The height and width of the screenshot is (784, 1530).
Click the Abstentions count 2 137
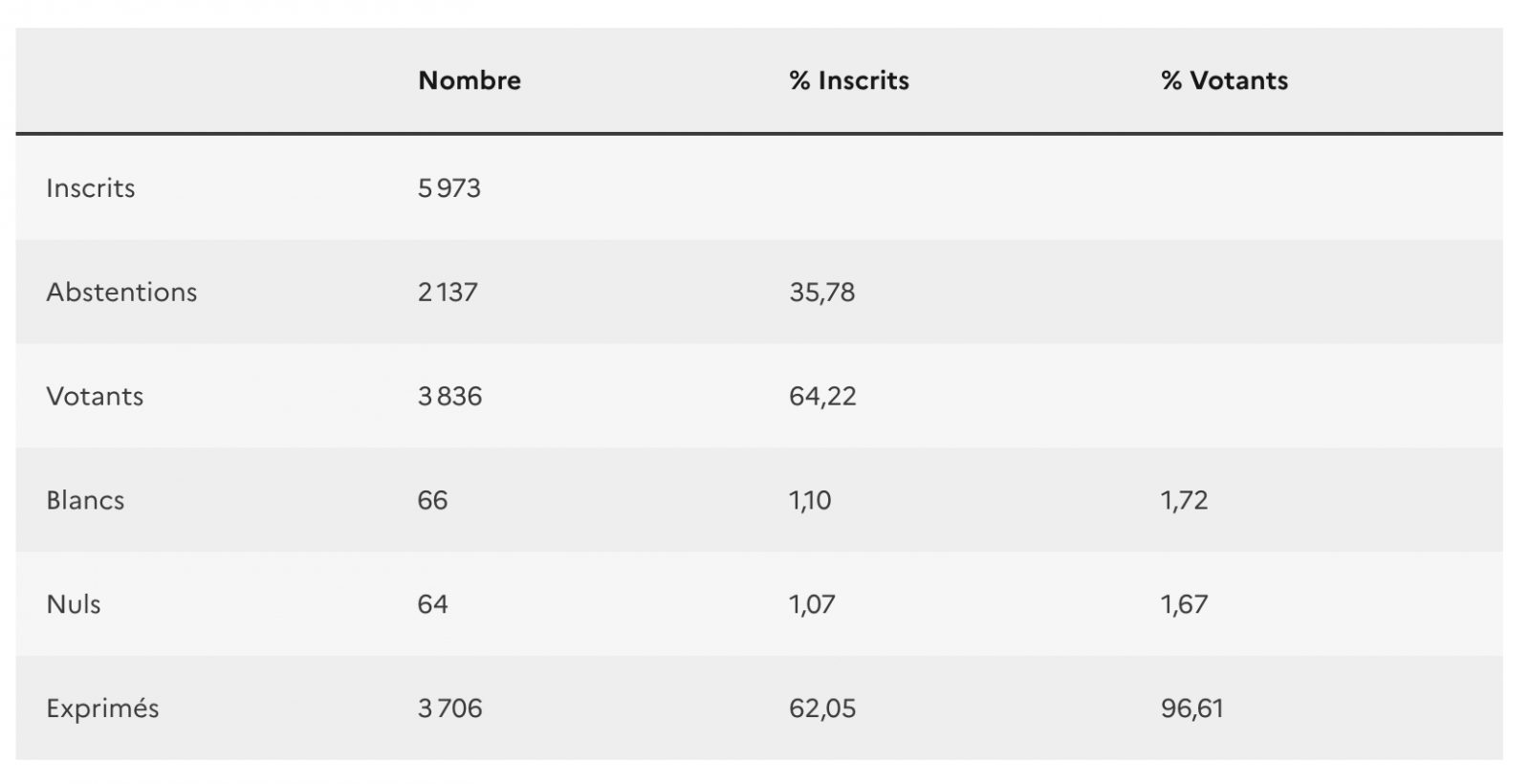pos(447,293)
